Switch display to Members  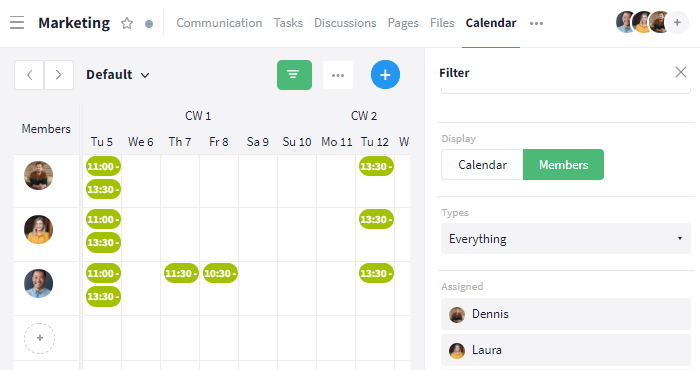coord(563,165)
